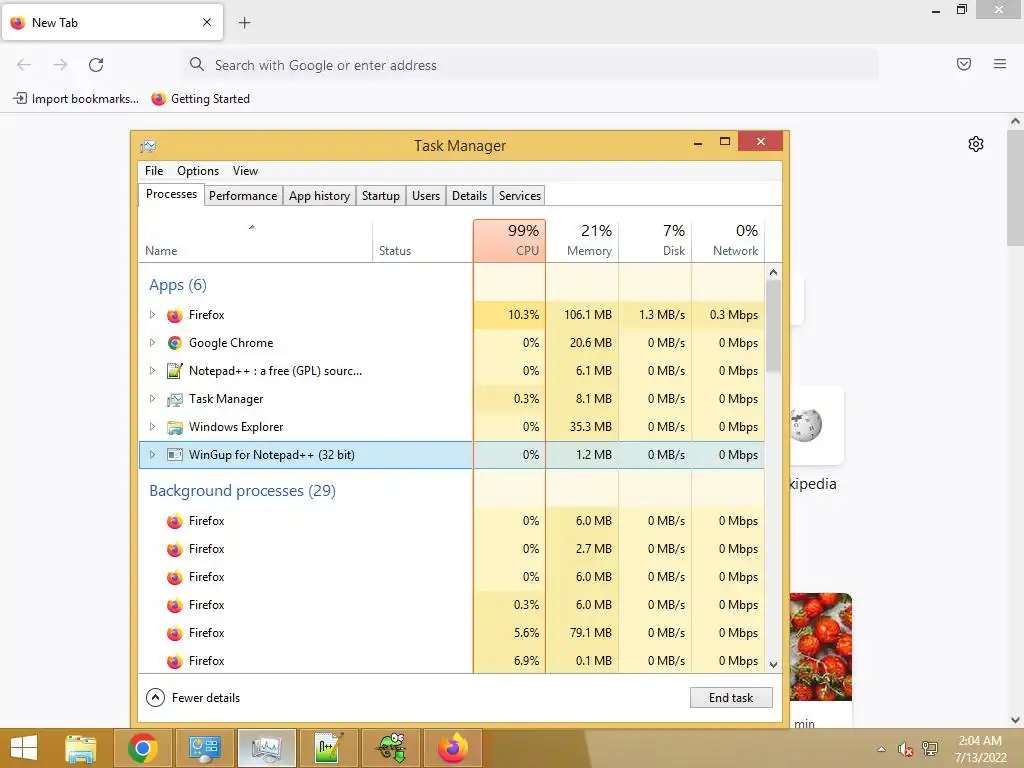
Task: Click the process list scrollbar down arrow
Action: point(773,665)
